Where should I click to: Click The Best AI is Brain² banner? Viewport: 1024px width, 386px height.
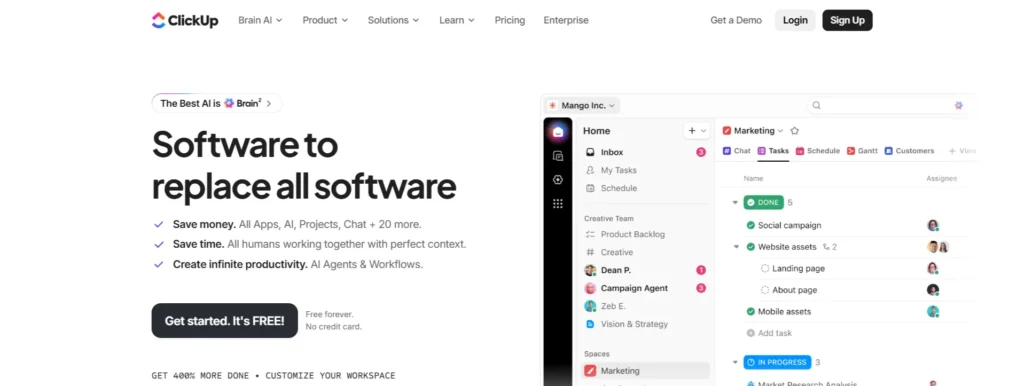(x=217, y=103)
